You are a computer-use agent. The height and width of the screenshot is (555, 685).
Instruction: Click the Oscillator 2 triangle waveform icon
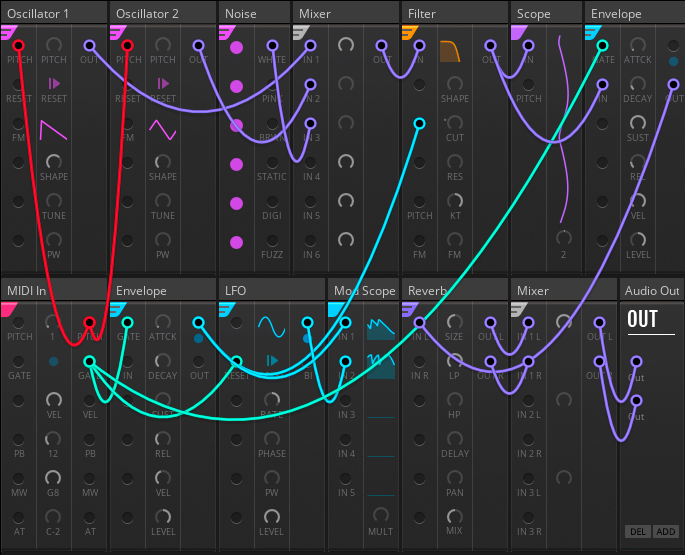[163, 129]
